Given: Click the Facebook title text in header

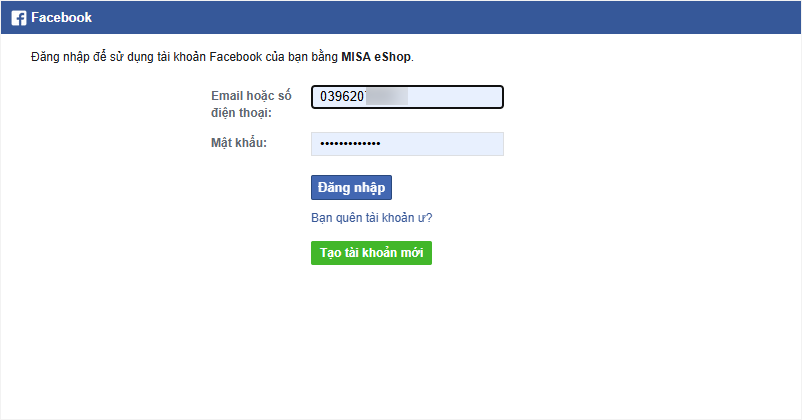Looking at the screenshot, I should 61,17.
